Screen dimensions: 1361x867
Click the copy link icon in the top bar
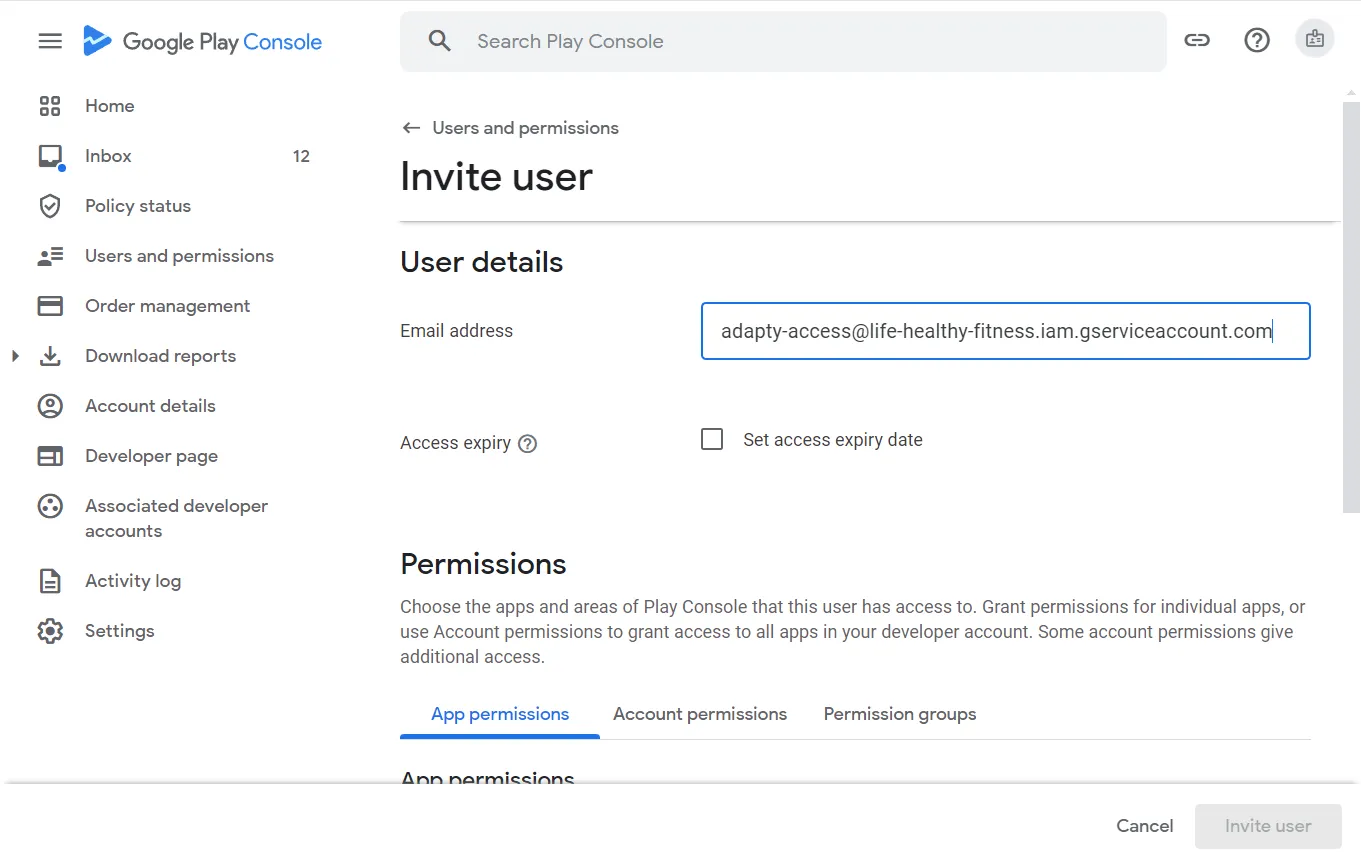[x=1197, y=40]
